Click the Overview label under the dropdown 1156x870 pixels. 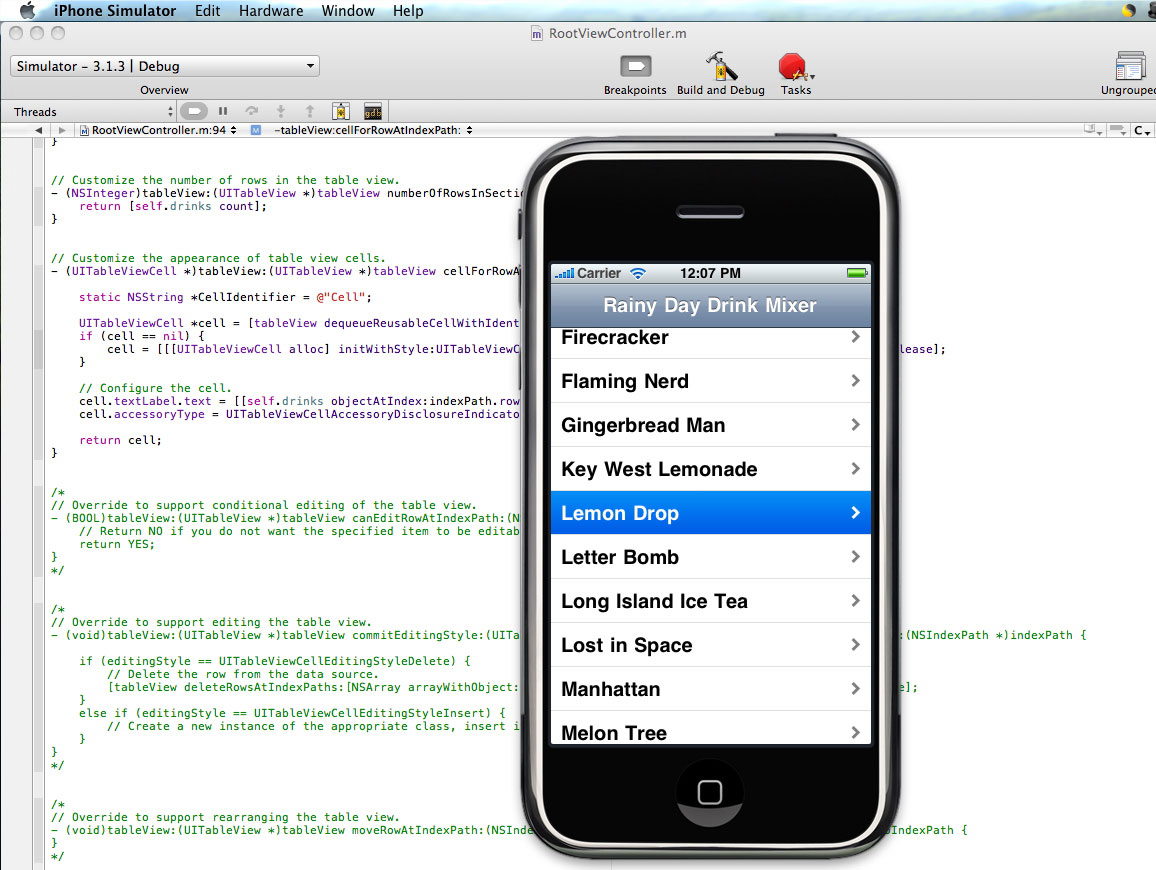[164, 90]
